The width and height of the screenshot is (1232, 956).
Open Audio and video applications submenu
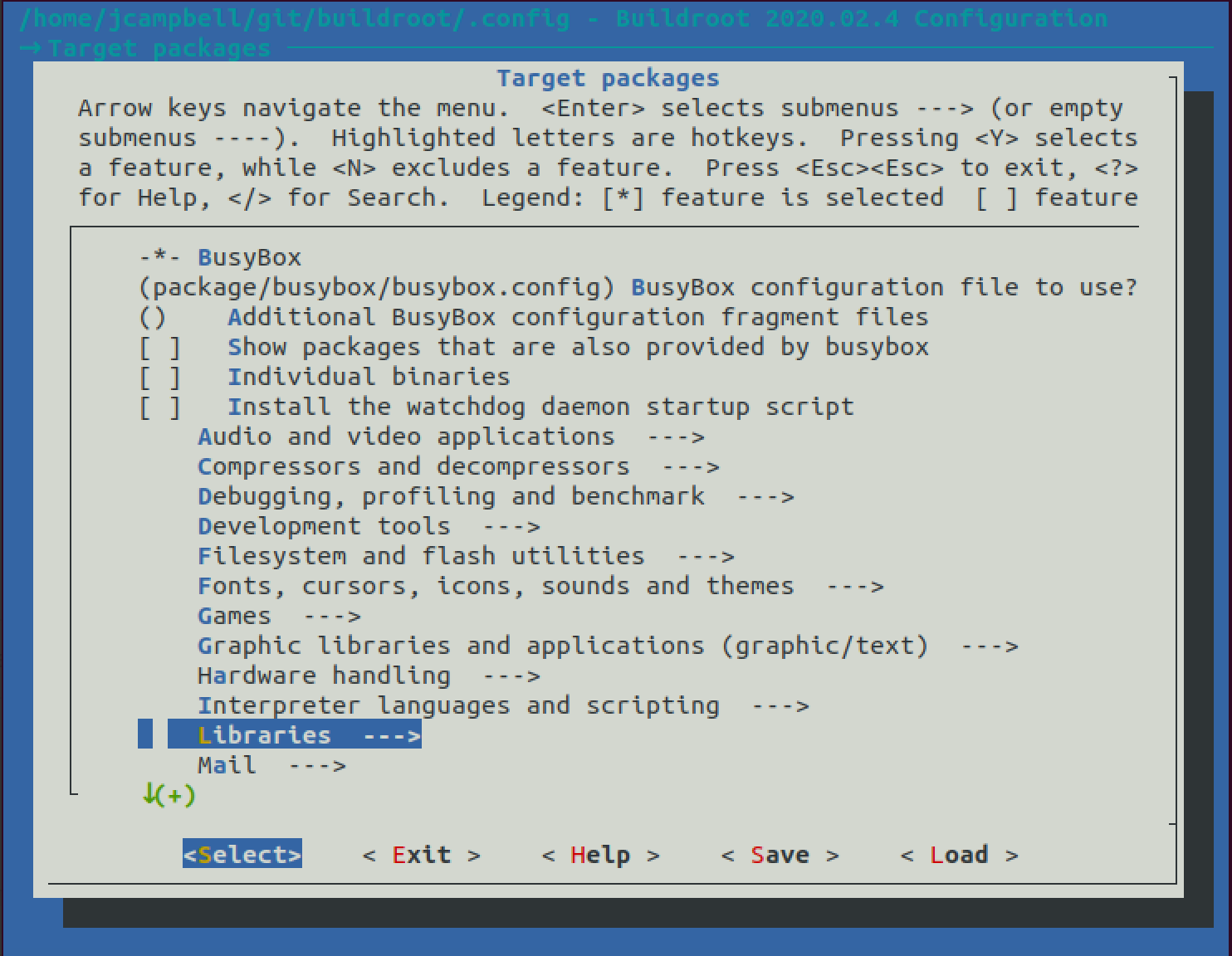(x=451, y=437)
